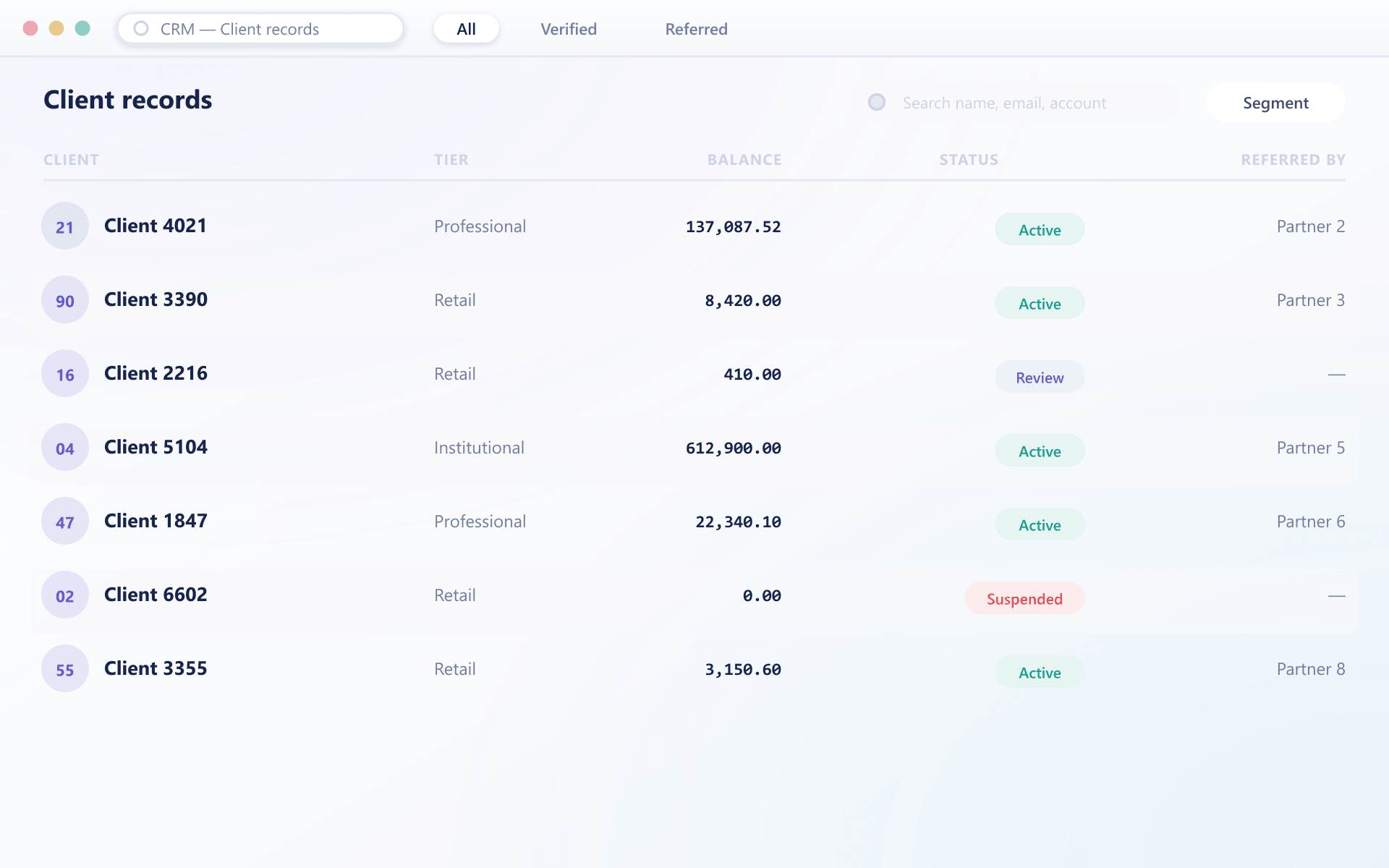Click the Partner 2 referrer

(1311, 226)
